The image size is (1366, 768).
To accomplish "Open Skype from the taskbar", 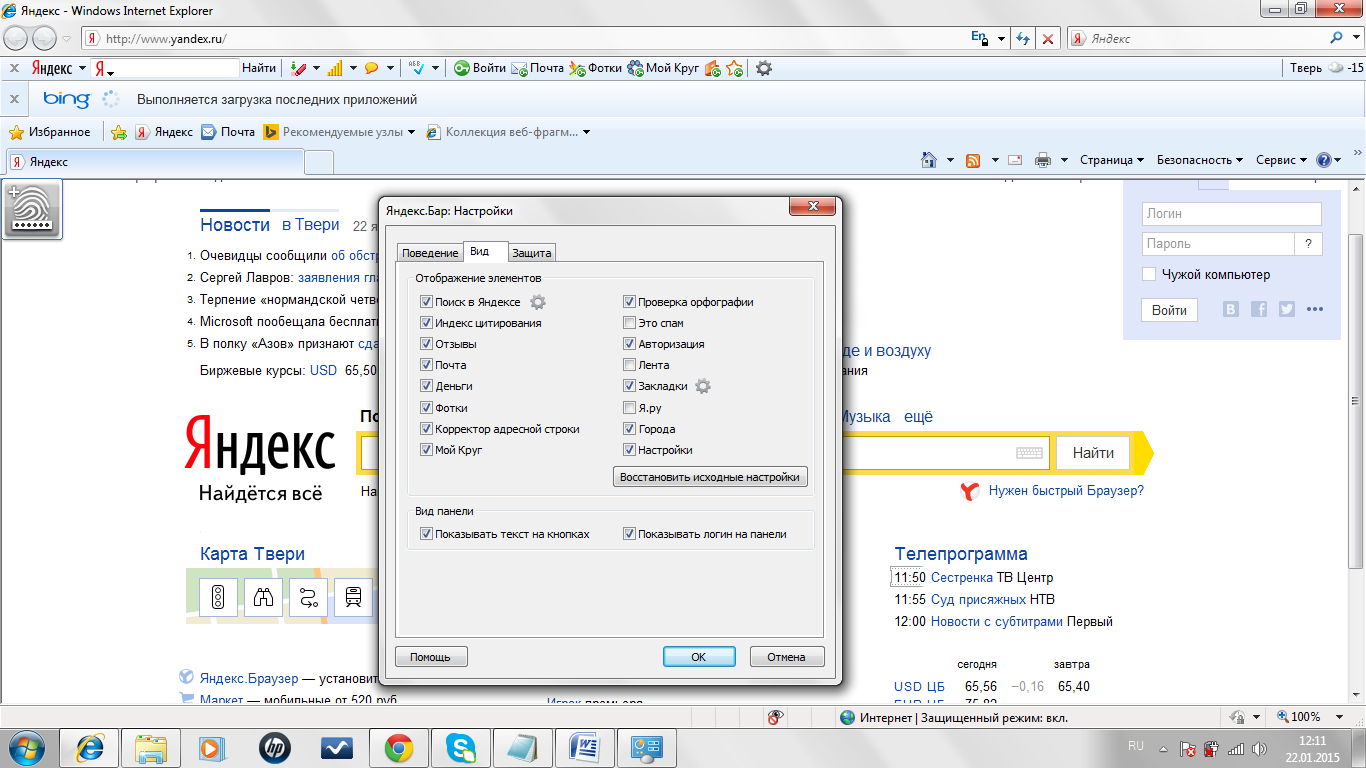I will click(461, 748).
